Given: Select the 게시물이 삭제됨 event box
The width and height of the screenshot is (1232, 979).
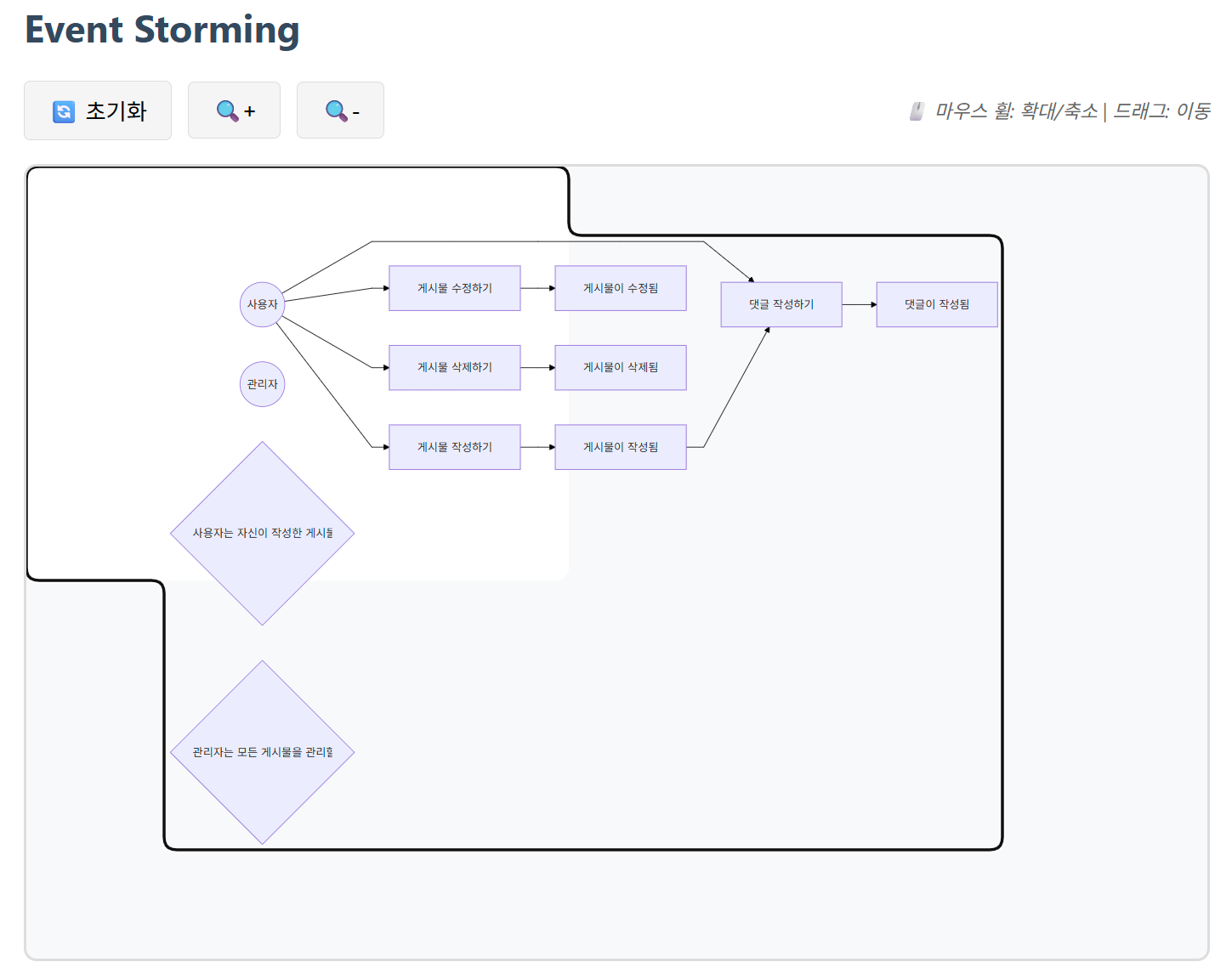Looking at the screenshot, I should pos(620,367).
